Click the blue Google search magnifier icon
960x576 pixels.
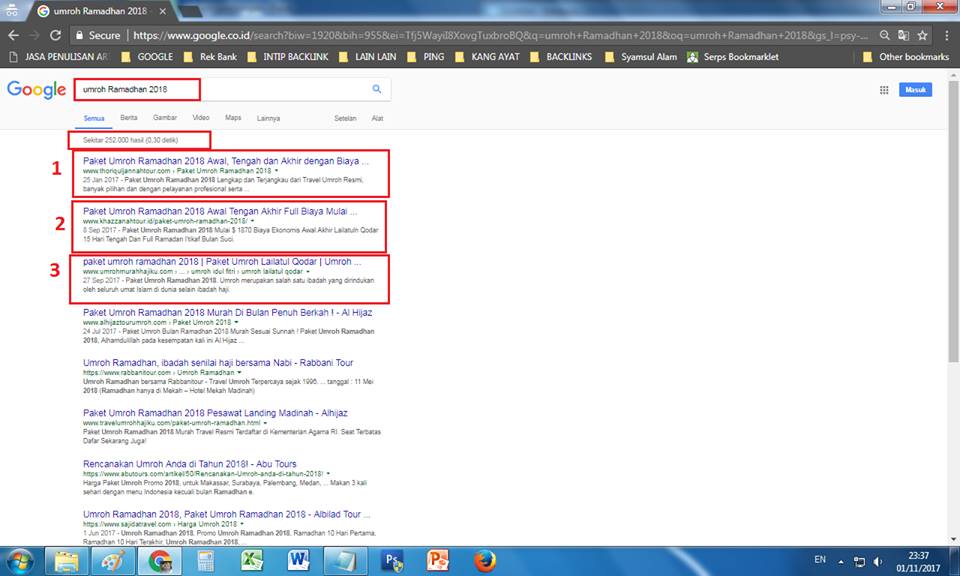click(x=377, y=89)
